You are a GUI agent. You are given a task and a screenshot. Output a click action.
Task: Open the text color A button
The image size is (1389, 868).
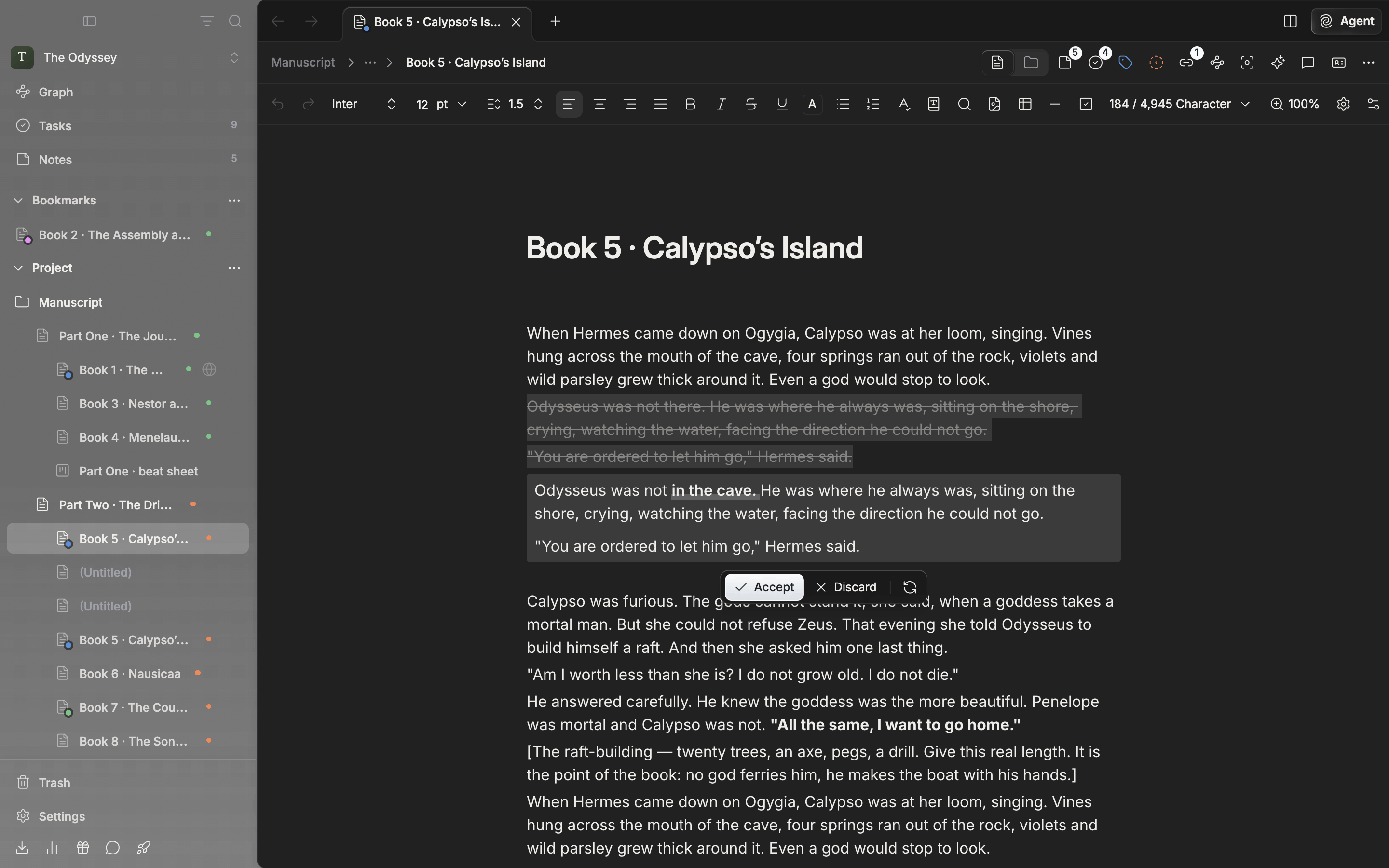point(812,104)
